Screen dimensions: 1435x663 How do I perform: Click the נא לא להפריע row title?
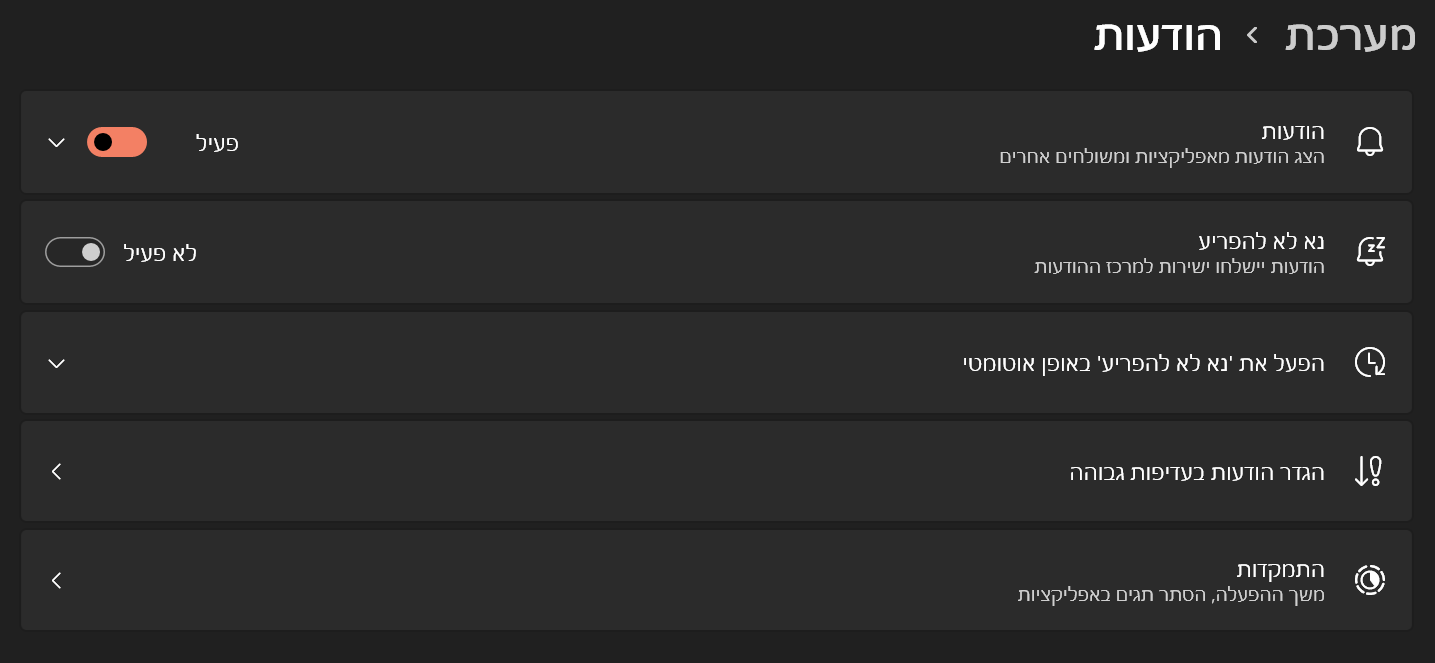(1261, 241)
